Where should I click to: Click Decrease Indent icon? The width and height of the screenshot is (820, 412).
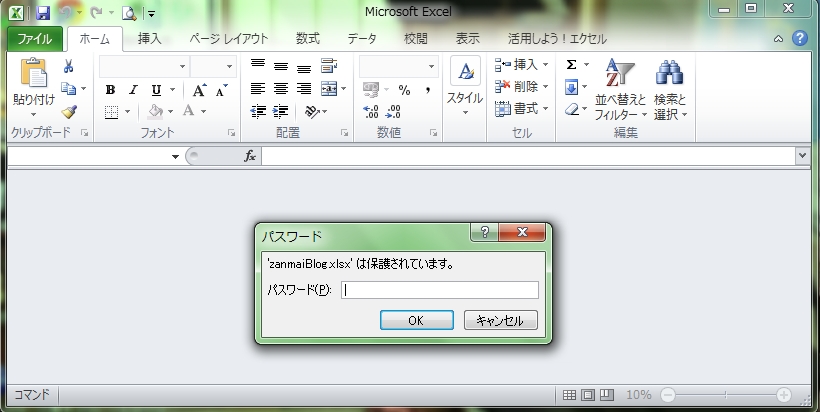click(x=258, y=111)
